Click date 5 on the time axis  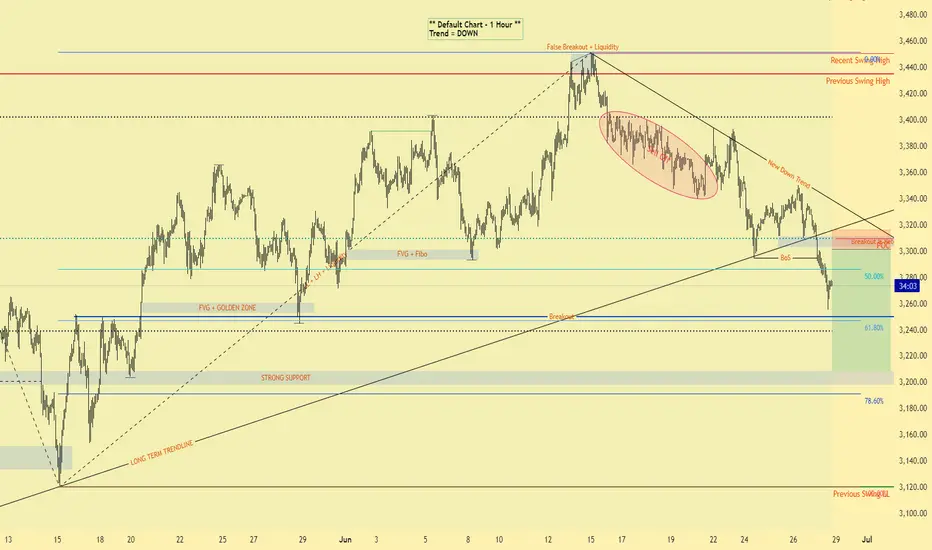pos(426,540)
